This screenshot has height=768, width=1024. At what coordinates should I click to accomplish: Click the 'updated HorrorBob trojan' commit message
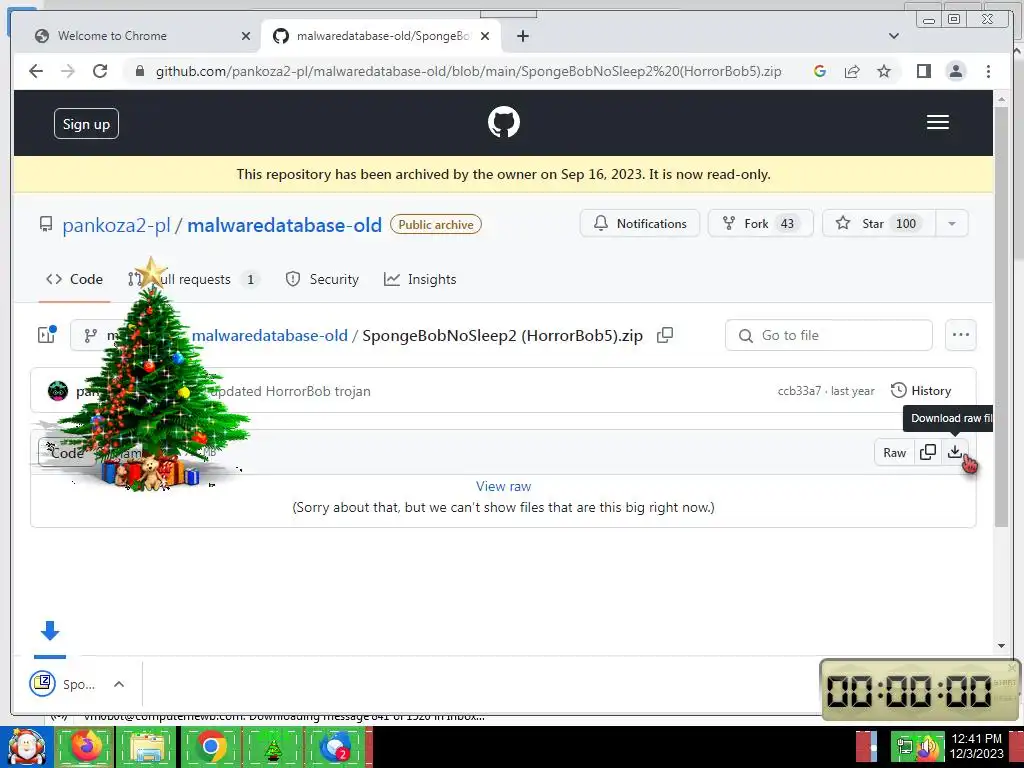[291, 391]
